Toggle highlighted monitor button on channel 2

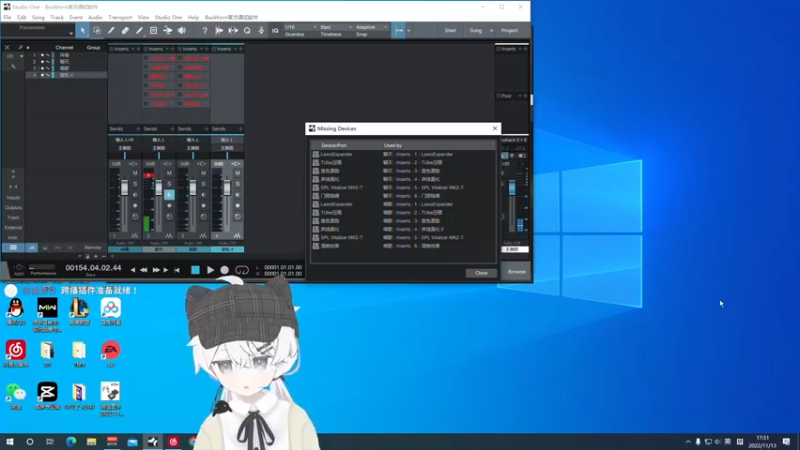coord(169,194)
